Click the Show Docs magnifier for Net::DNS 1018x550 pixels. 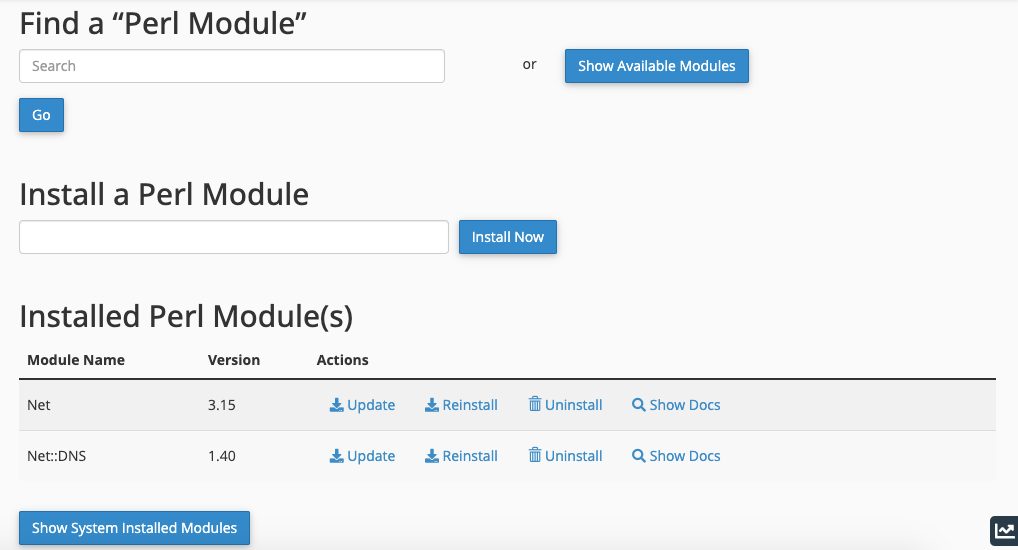(639, 456)
